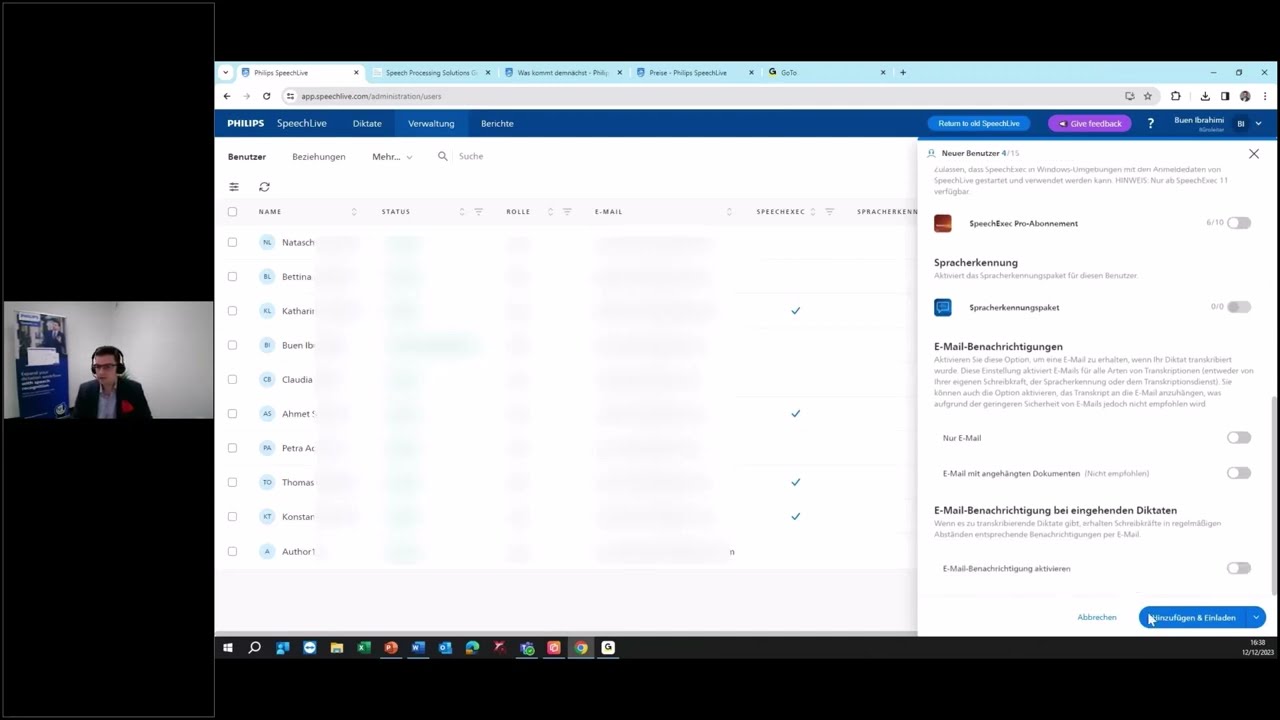Click Return to old SpeechLive button

(x=979, y=123)
